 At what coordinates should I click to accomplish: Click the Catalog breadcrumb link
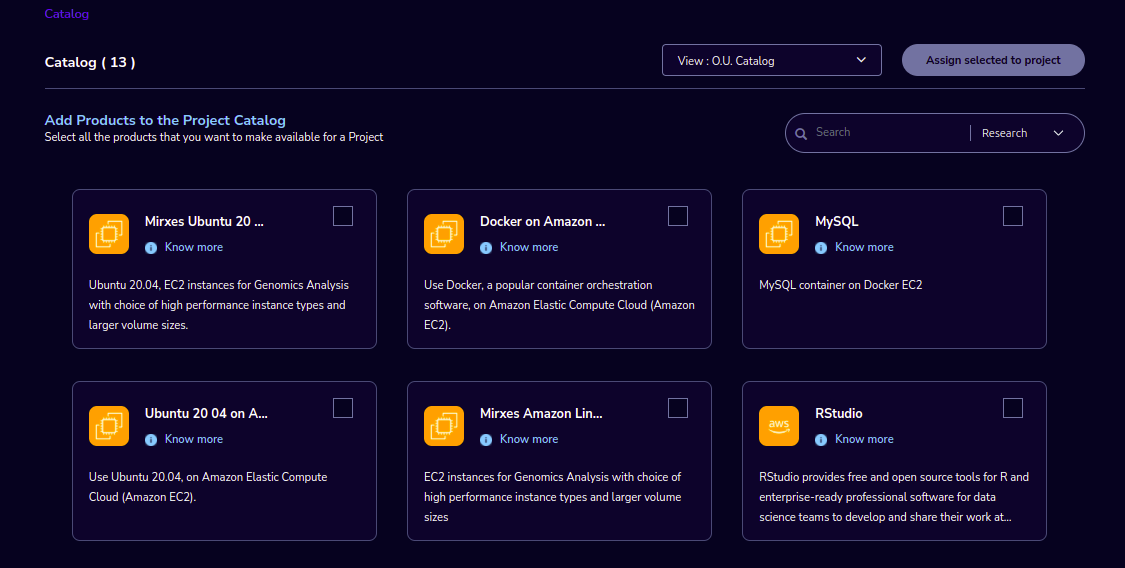pos(67,14)
